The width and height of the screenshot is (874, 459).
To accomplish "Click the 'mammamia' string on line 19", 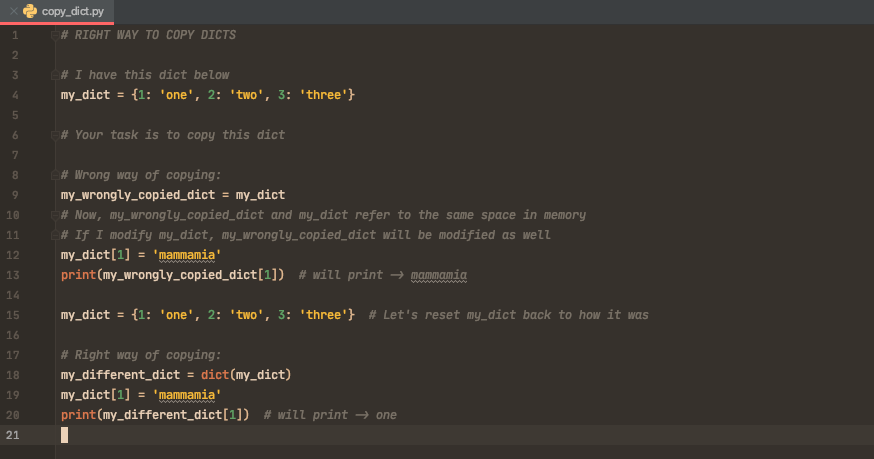I will tap(187, 395).
